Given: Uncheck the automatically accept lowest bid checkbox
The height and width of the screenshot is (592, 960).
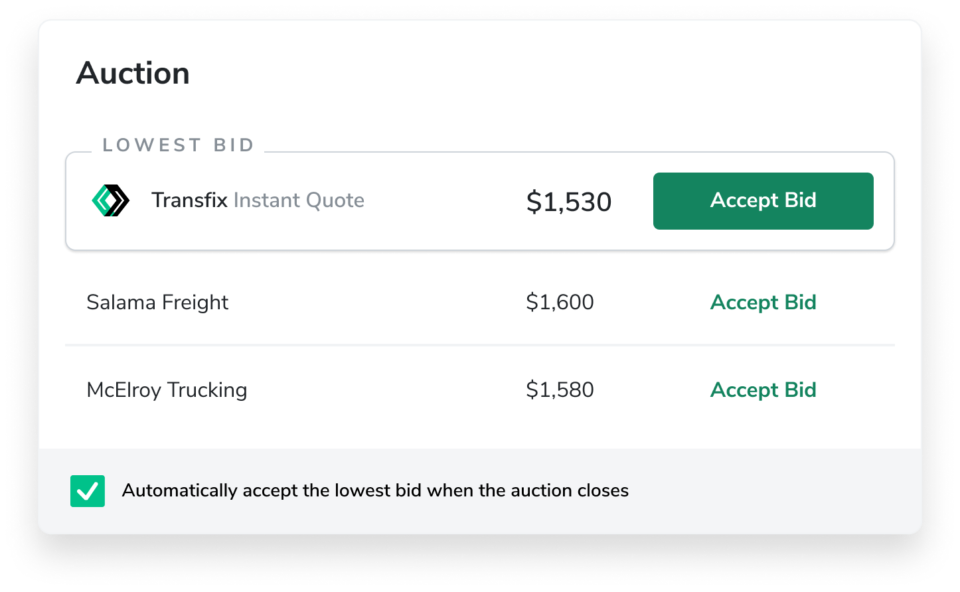Looking at the screenshot, I should click(x=88, y=491).
